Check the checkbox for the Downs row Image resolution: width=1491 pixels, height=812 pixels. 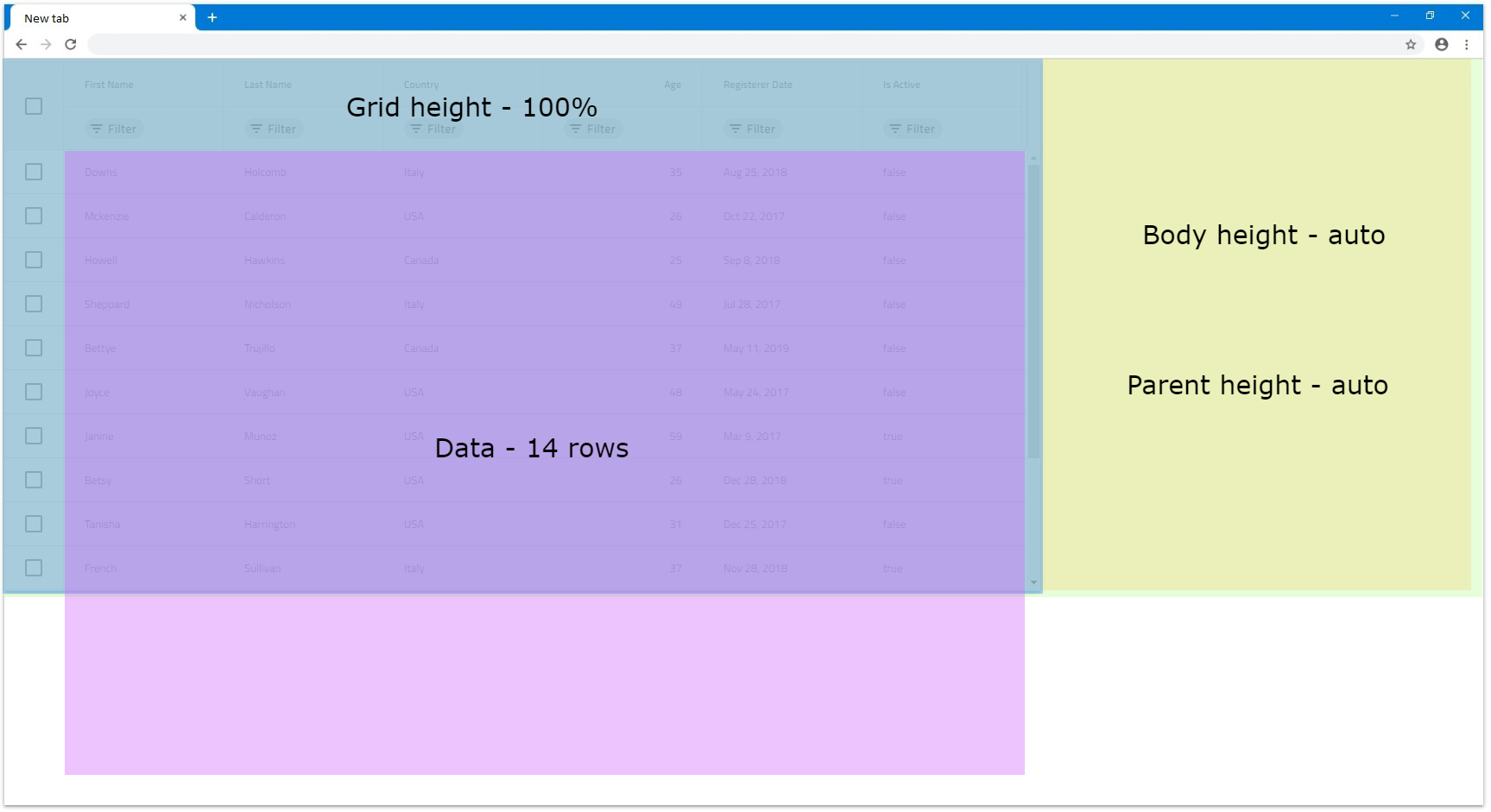[x=34, y=173]
